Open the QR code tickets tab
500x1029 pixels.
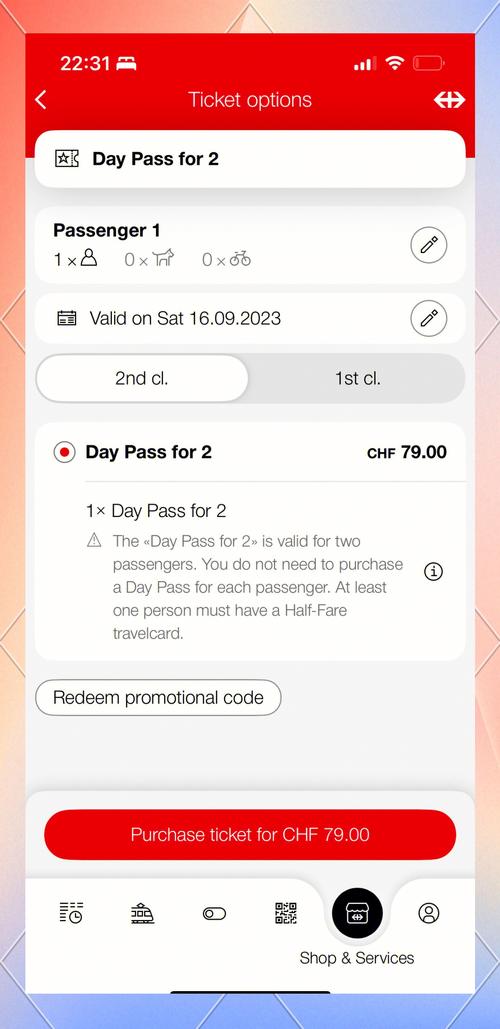coord(285,913)
